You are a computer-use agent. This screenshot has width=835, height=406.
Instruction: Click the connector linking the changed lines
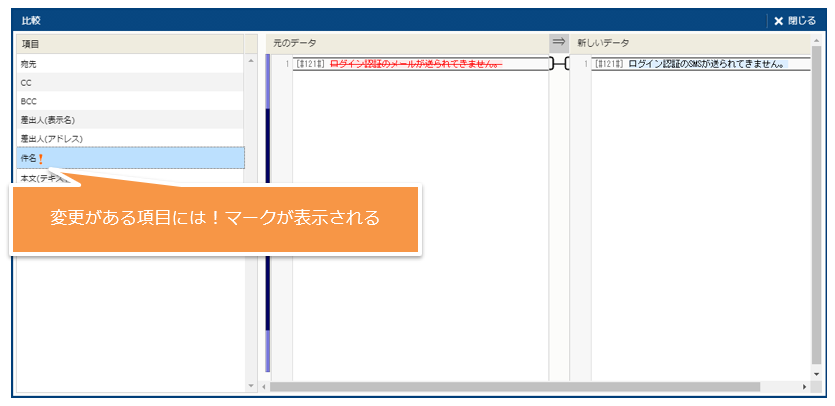pos(559,64)
